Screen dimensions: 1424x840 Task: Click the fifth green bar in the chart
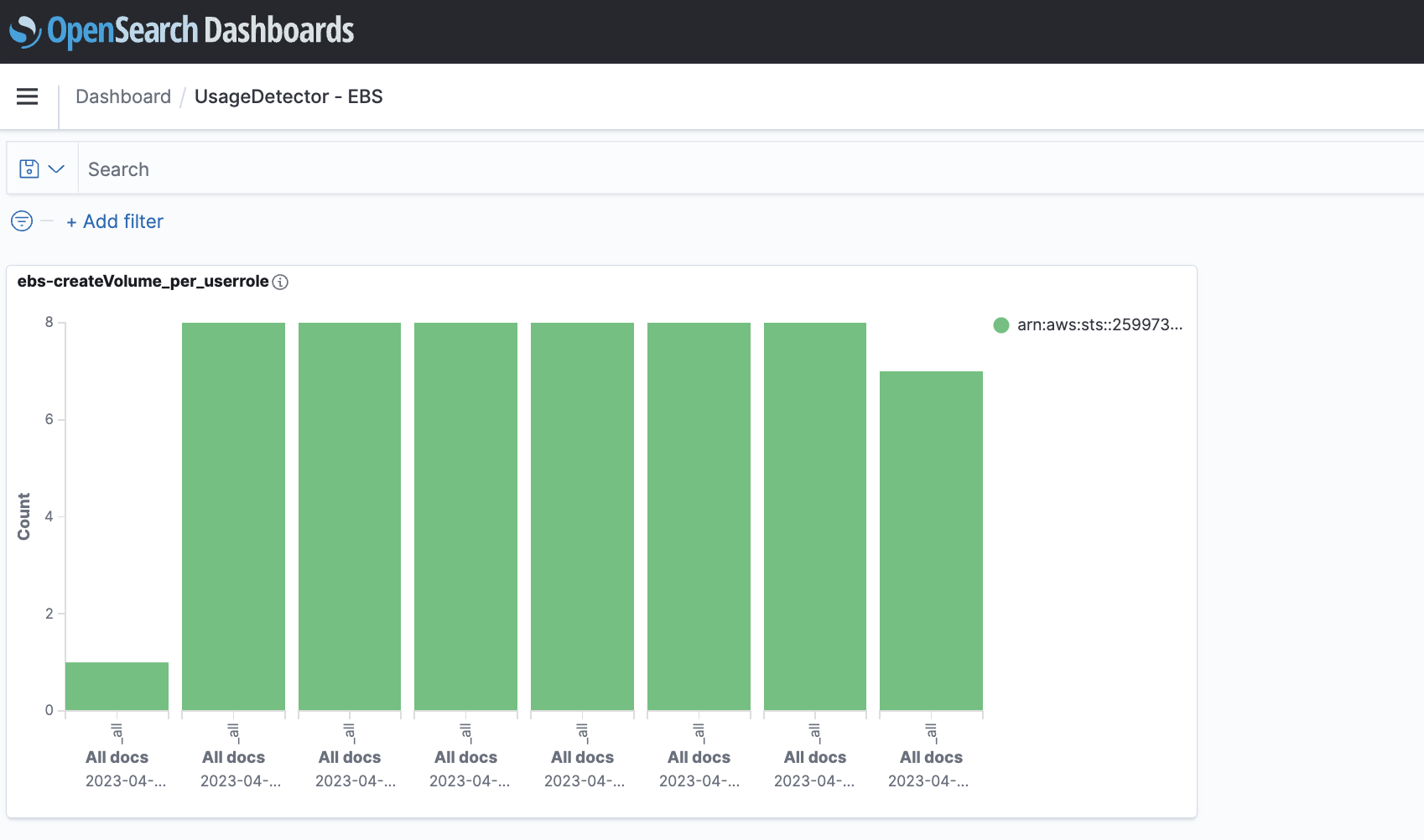[x=582, y=516]
